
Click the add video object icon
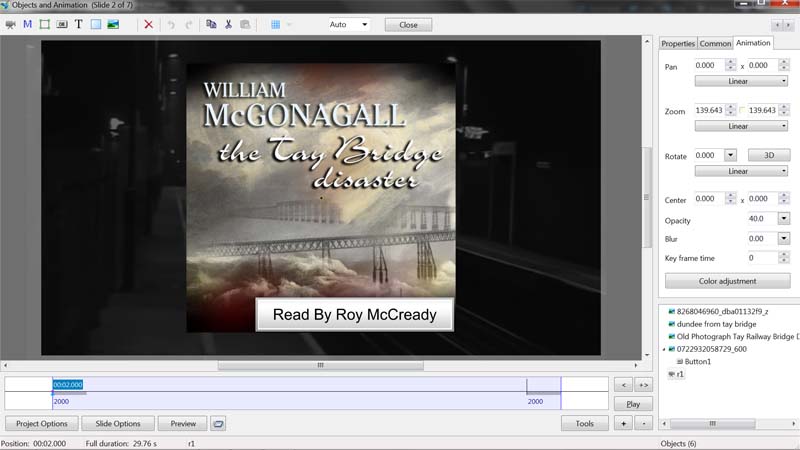click(11, 24)
